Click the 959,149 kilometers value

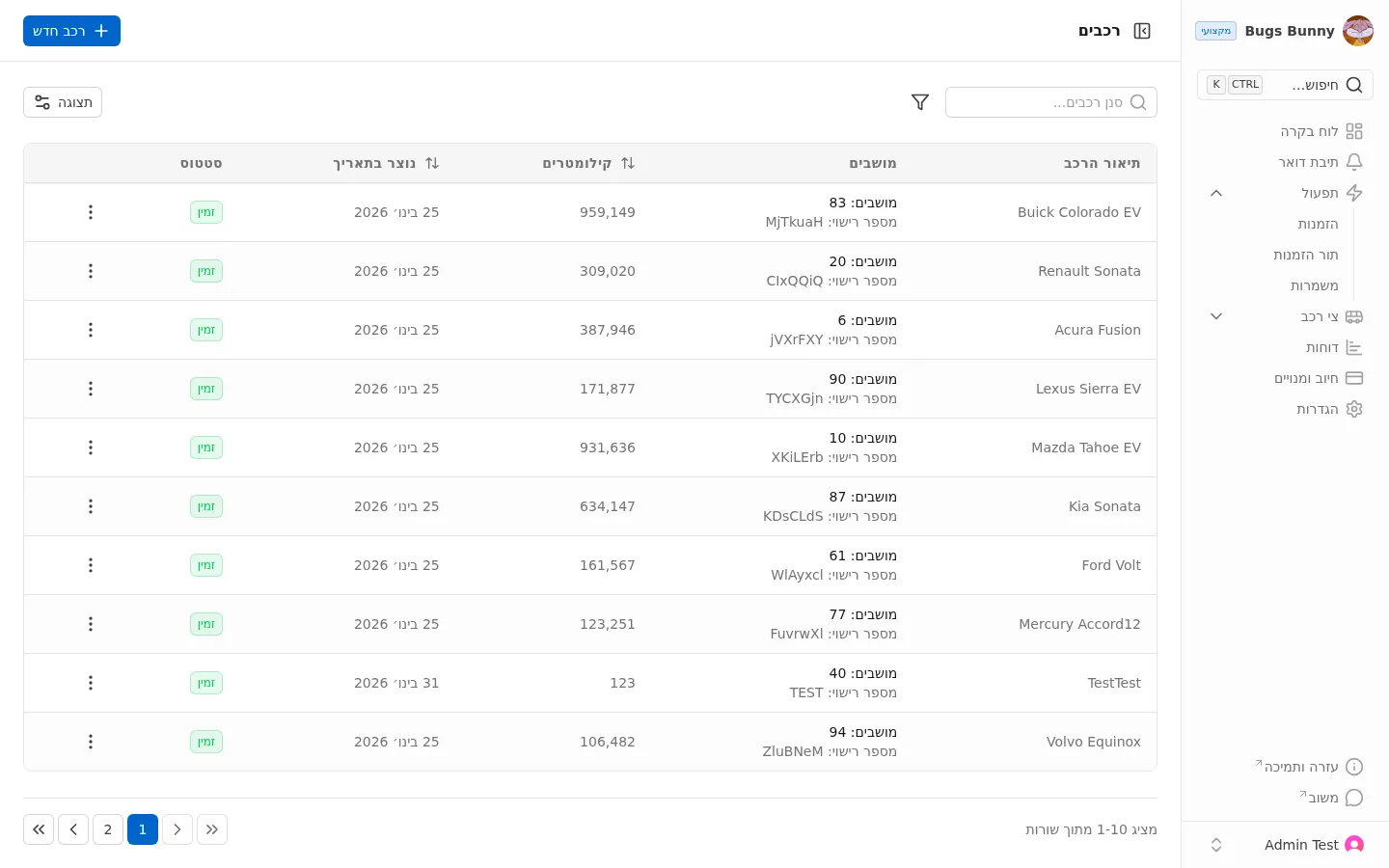[608, 212]
